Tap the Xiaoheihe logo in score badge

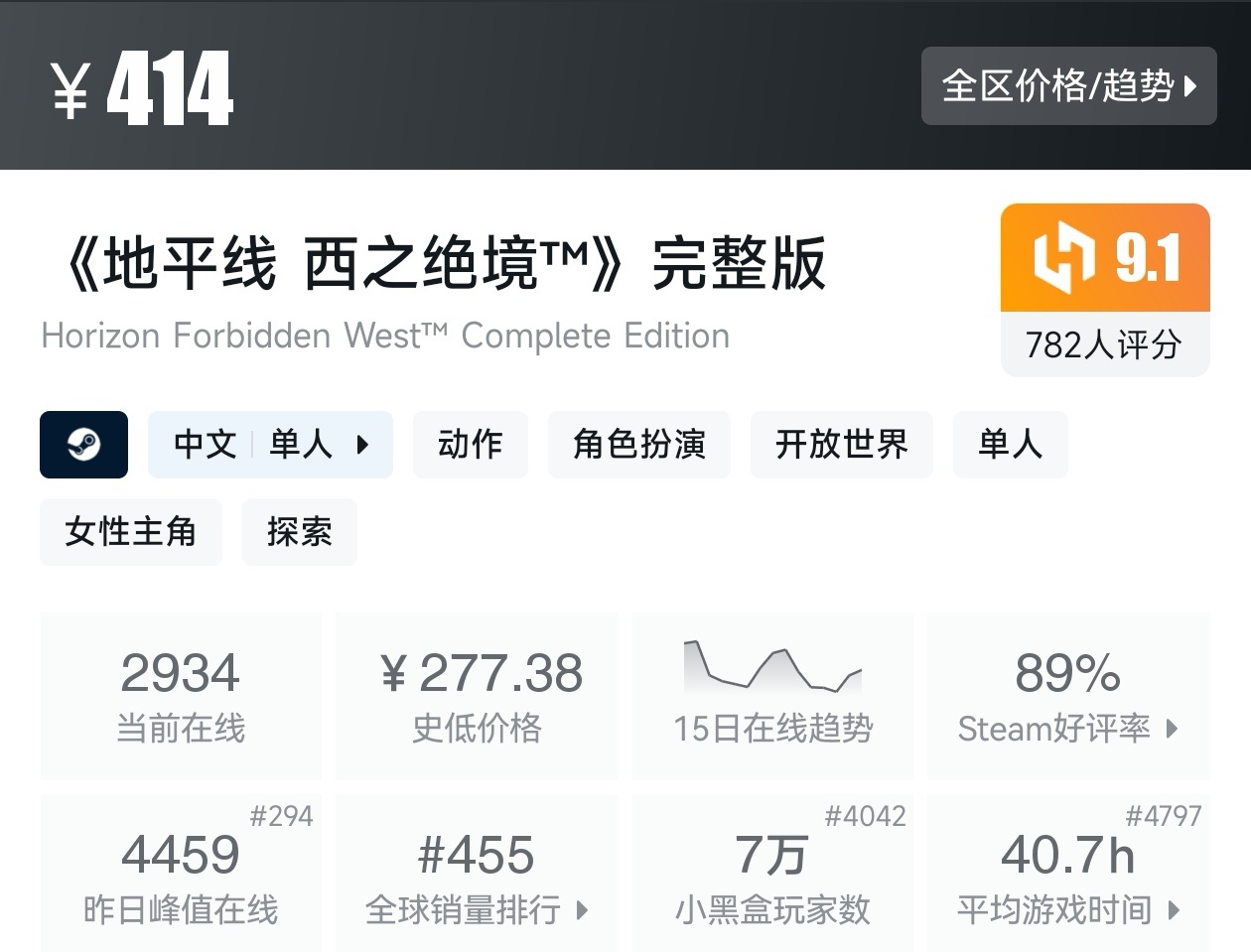coord(1064,259)
